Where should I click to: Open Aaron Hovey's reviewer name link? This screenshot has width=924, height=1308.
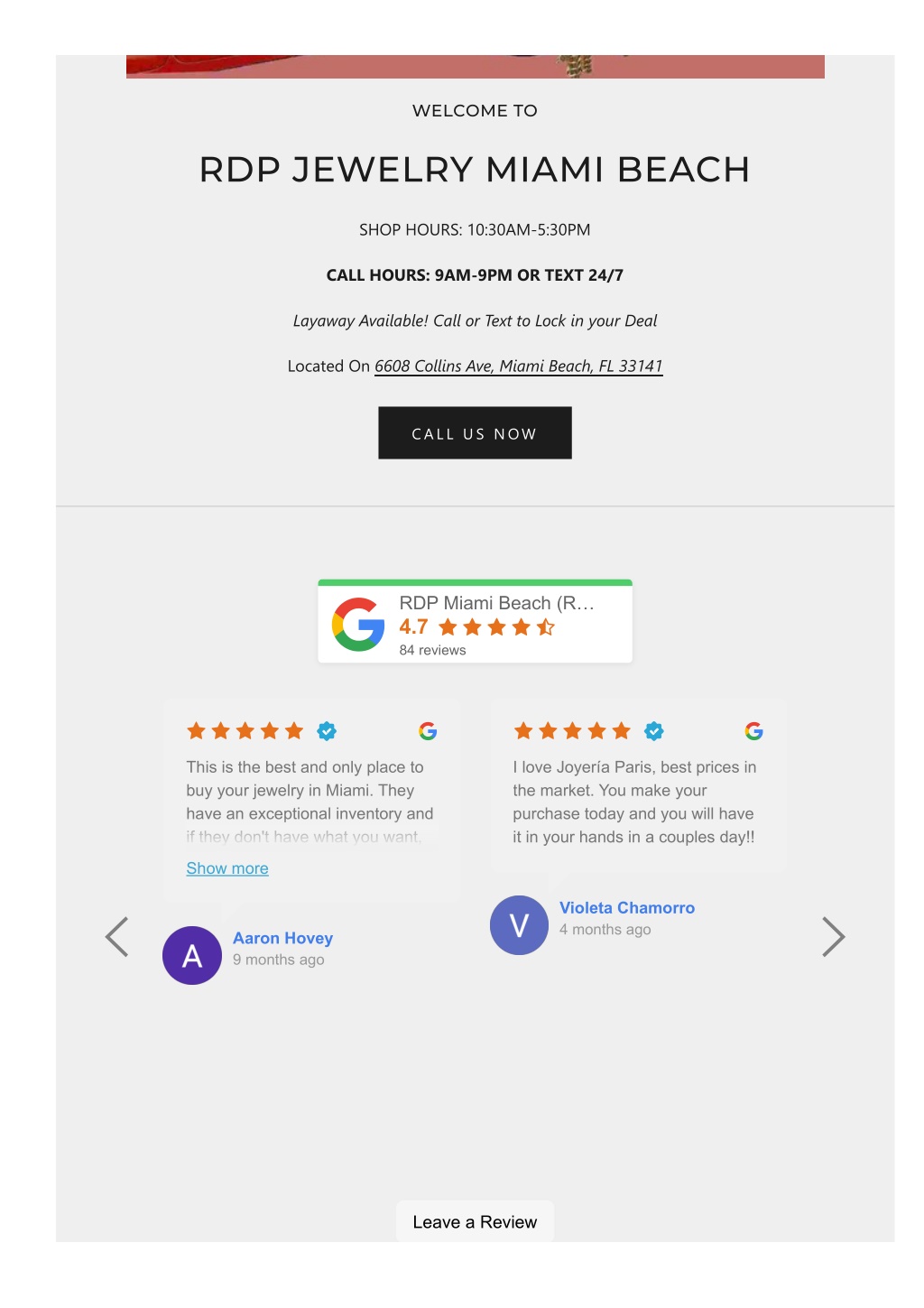(283, 939)
